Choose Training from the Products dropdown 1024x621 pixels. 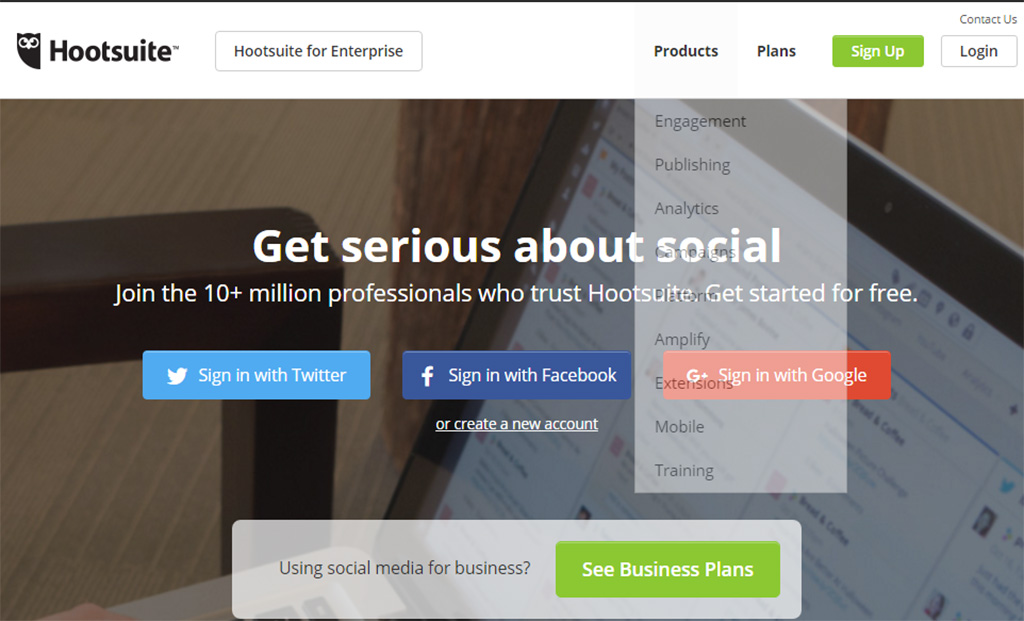pyautogui.click(x=684, y=470)
